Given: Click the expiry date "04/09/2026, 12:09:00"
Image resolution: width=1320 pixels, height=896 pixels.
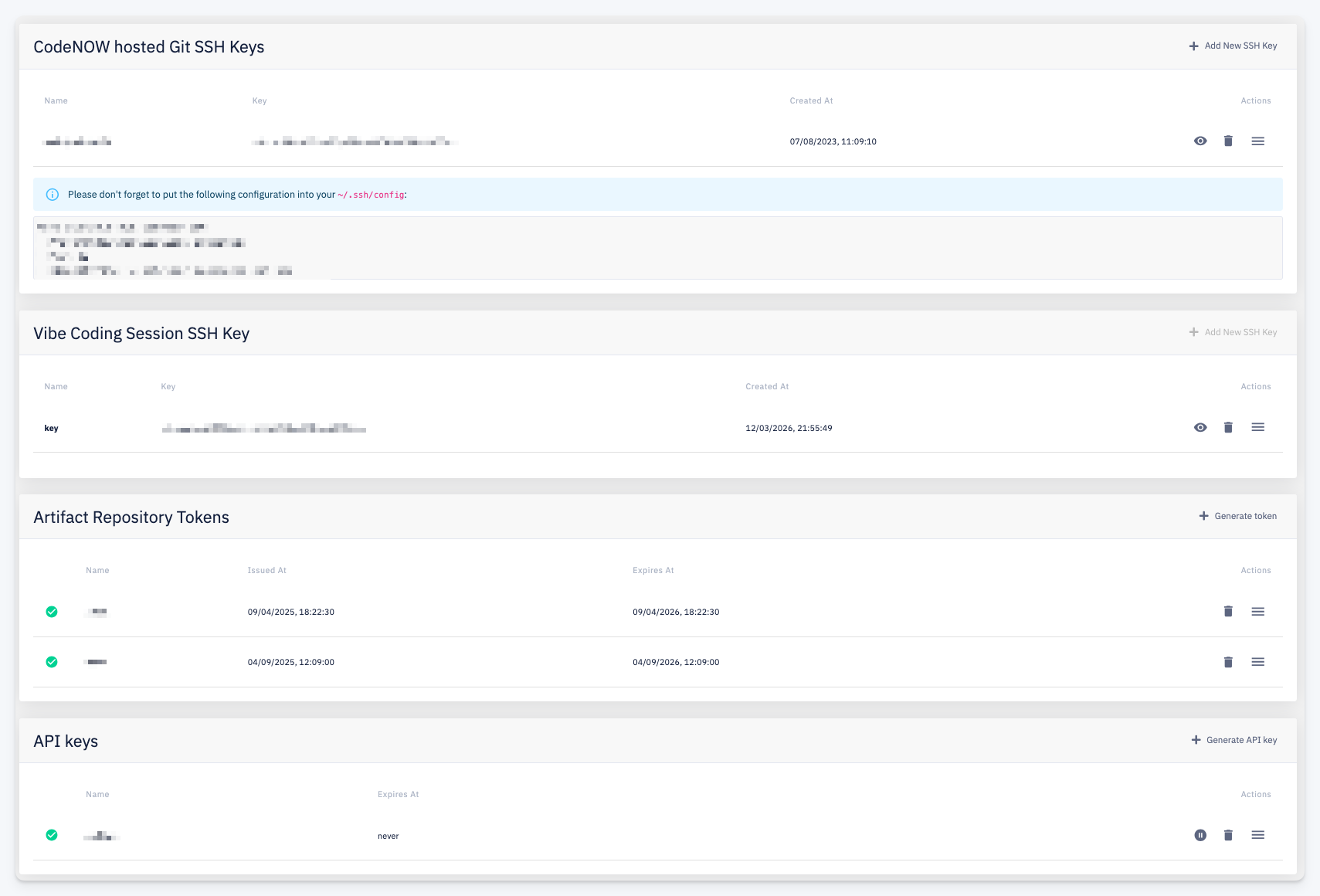Looking at the screenshot, I should [x=676, y=662].
